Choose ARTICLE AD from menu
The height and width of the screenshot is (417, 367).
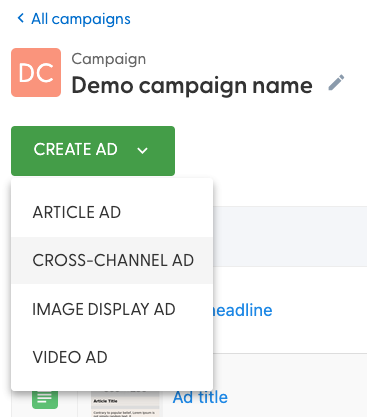[x=112, y=212]
